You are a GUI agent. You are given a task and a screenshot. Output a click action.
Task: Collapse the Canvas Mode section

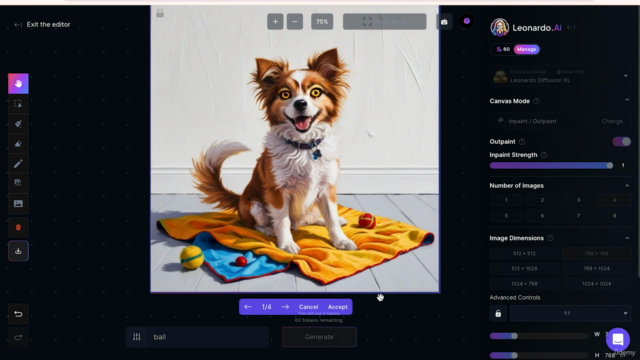627,100
